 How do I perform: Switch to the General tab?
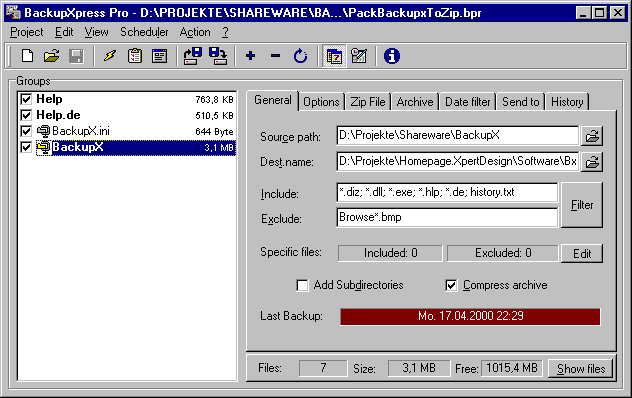(272, 100)
